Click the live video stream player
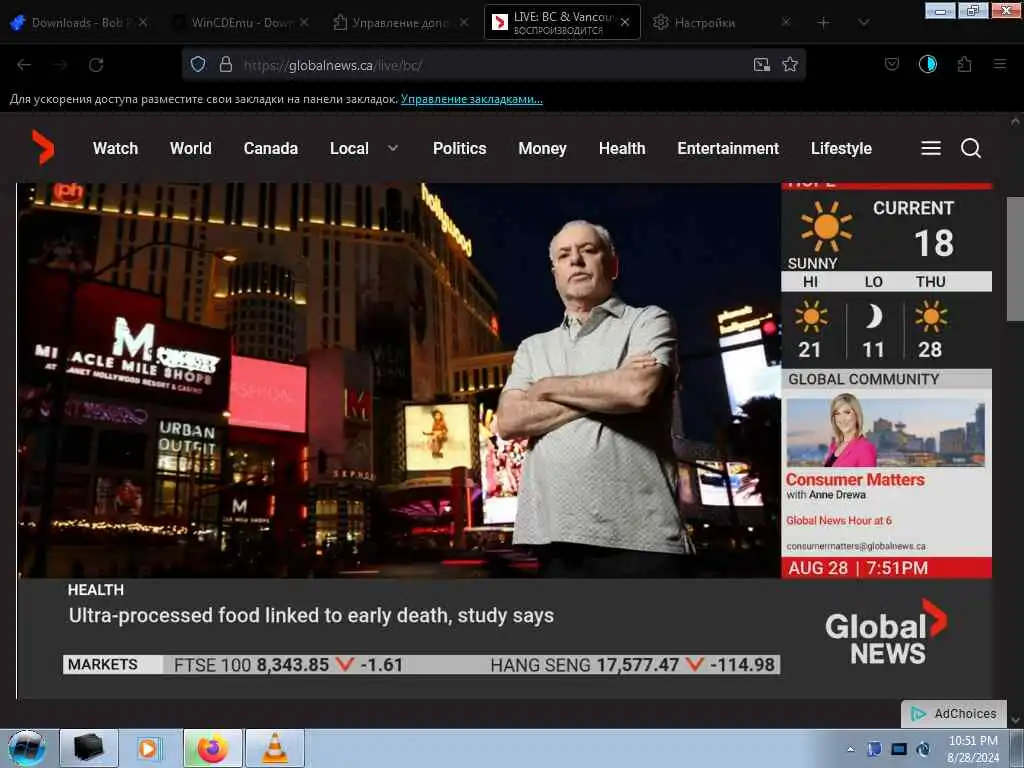The height and width of the screenshot is (768, 1024). [x=504, y=441]
